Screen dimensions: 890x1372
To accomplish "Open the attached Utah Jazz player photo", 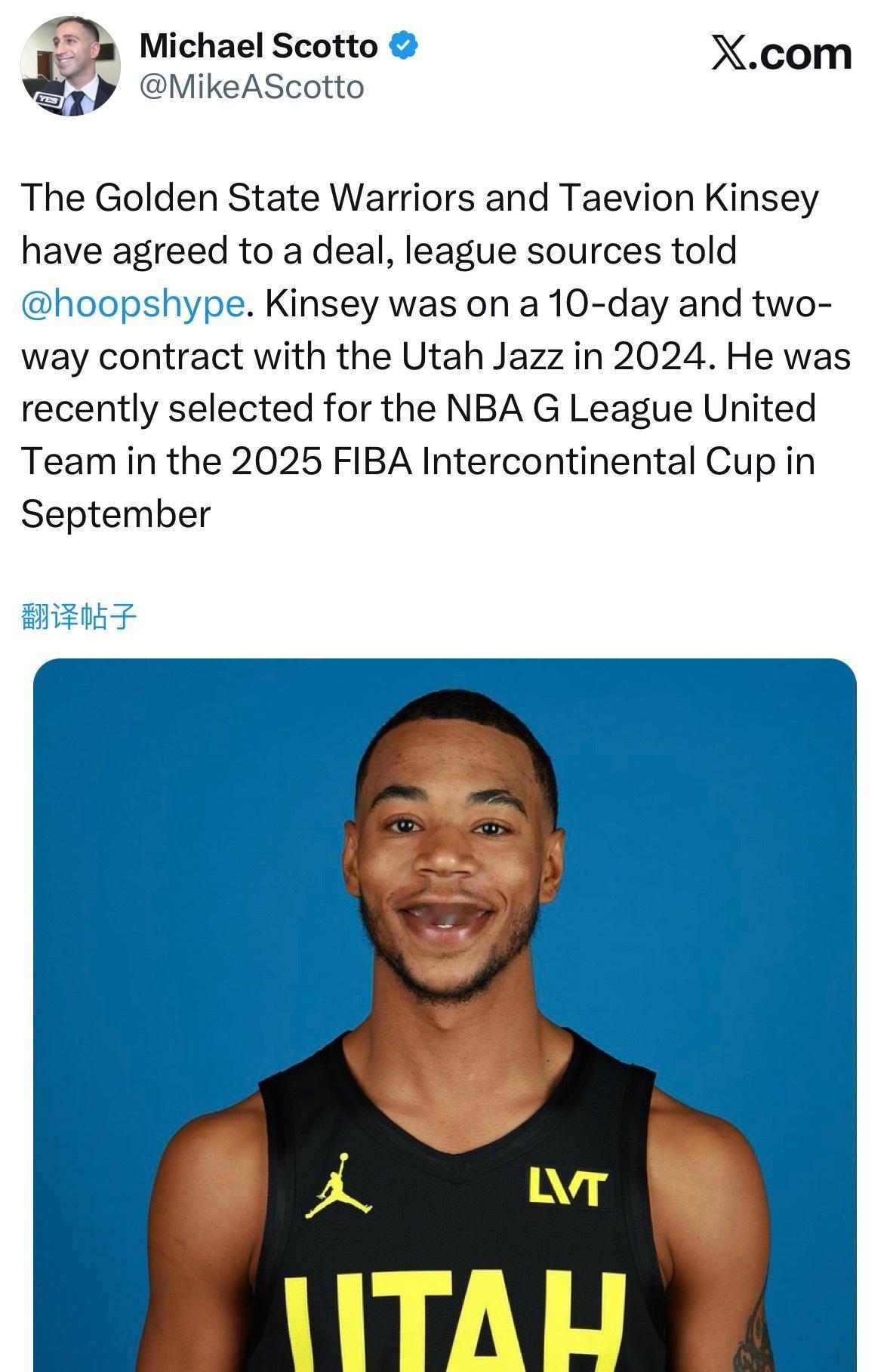I will tap(445, 1015).
